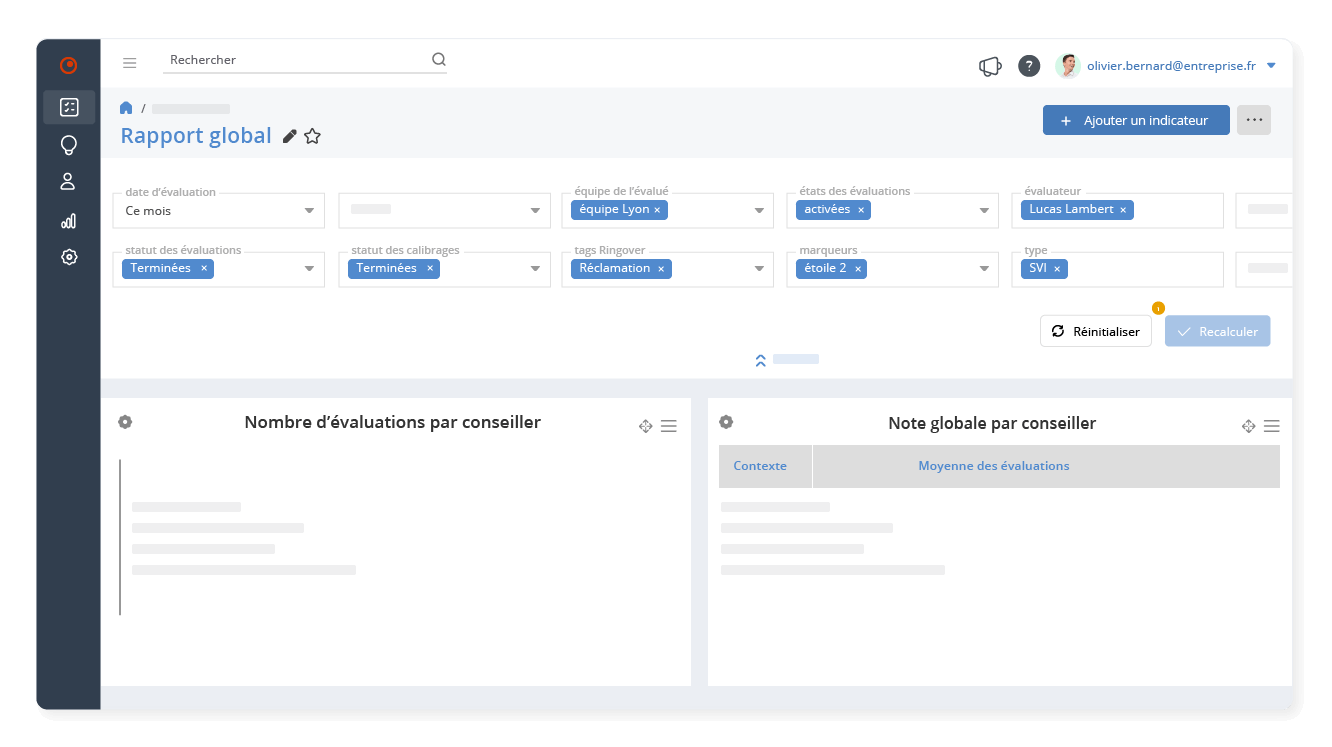Favorite the report with the star icon
The width and height of the screenshot is (1332, 747).
[x=313, y=136]
